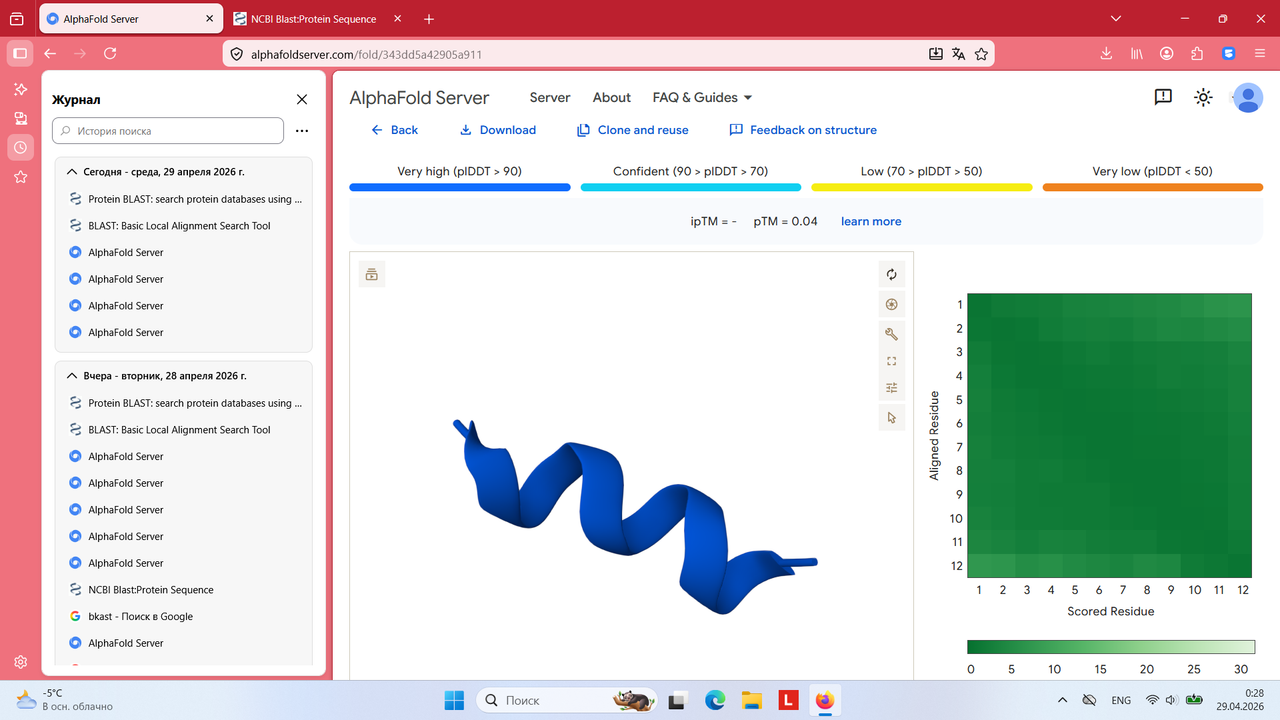The height and width of the screenshot is (720, 1280).
Task: Click the animation icon at the viewer's top-left
Action: pyautogui.click(x=372, y=275)
